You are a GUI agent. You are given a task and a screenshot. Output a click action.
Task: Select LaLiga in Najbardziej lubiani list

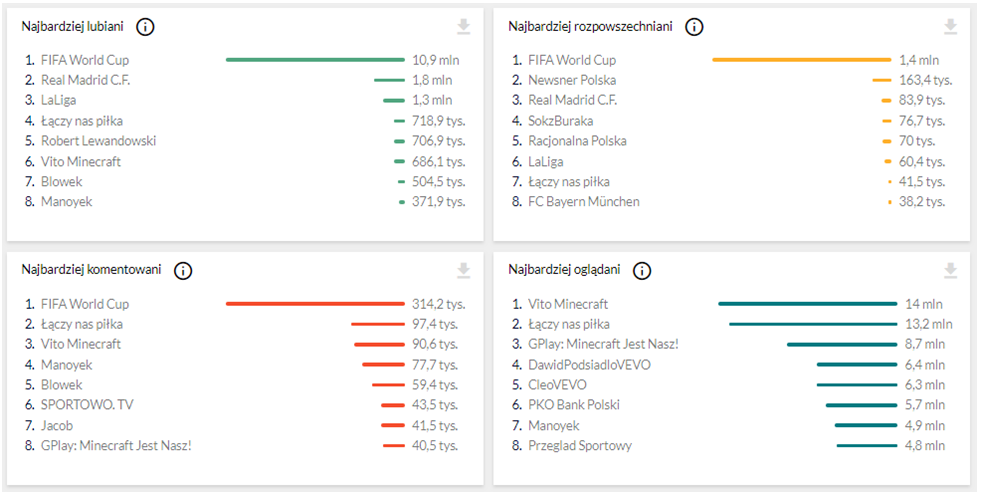(58, 101)
